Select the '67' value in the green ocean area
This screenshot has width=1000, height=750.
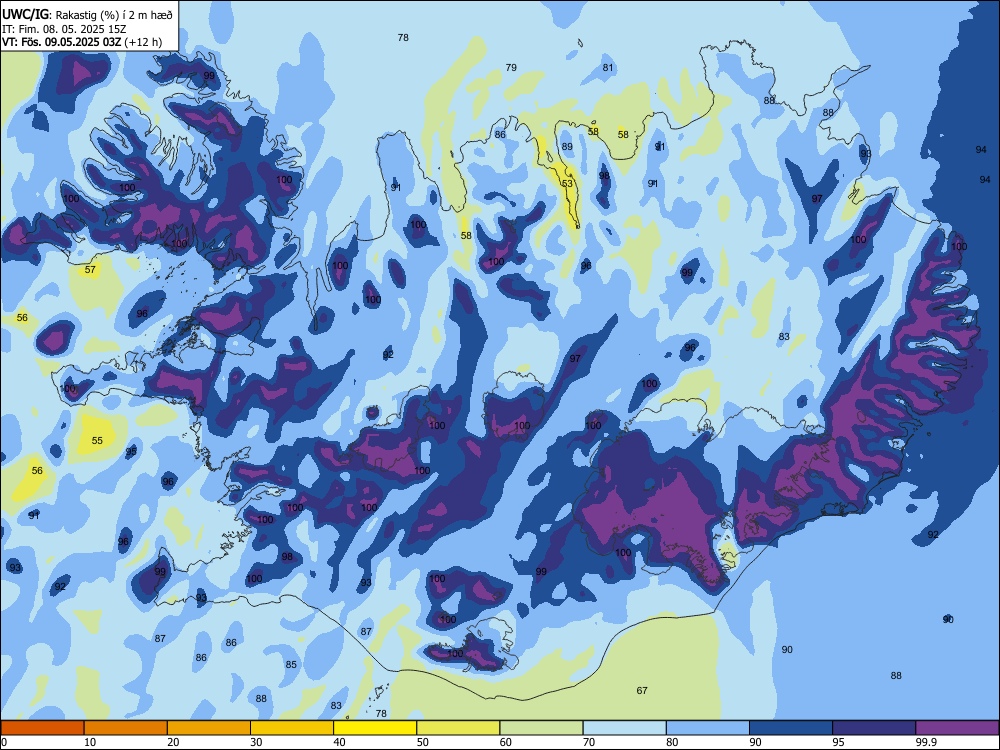[x=642, y=691]
